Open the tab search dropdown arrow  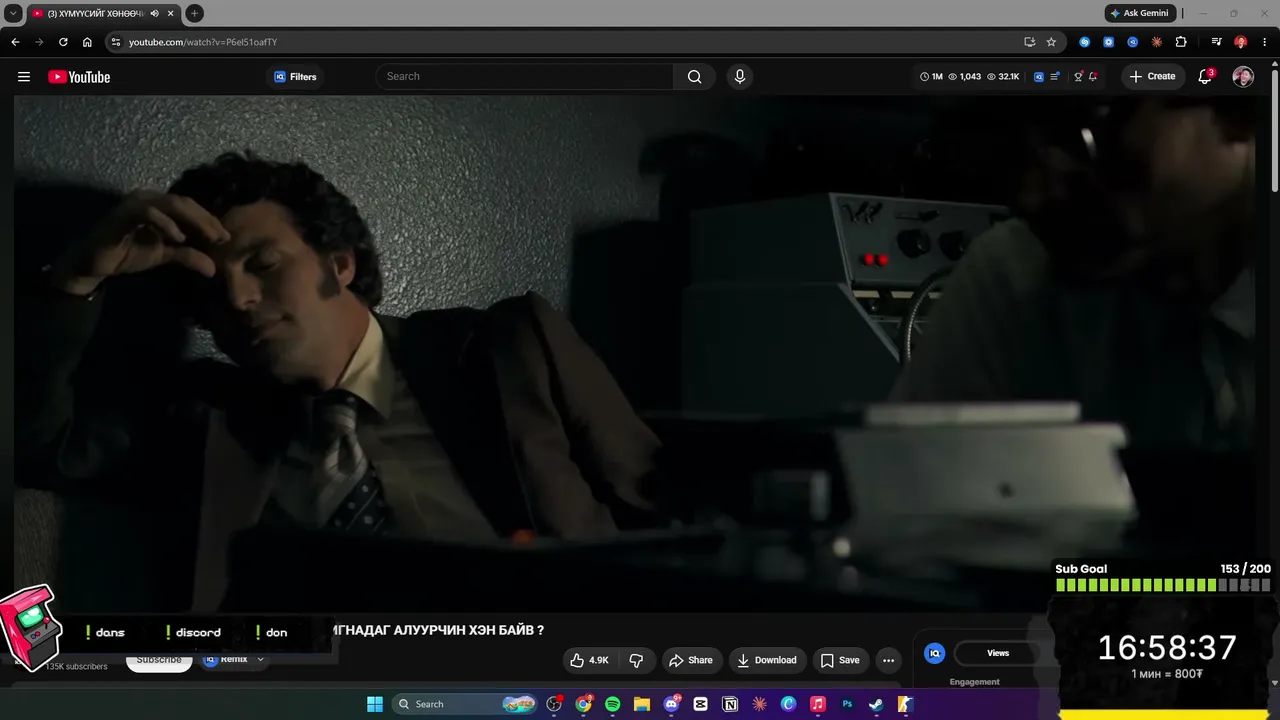point(13,13)
